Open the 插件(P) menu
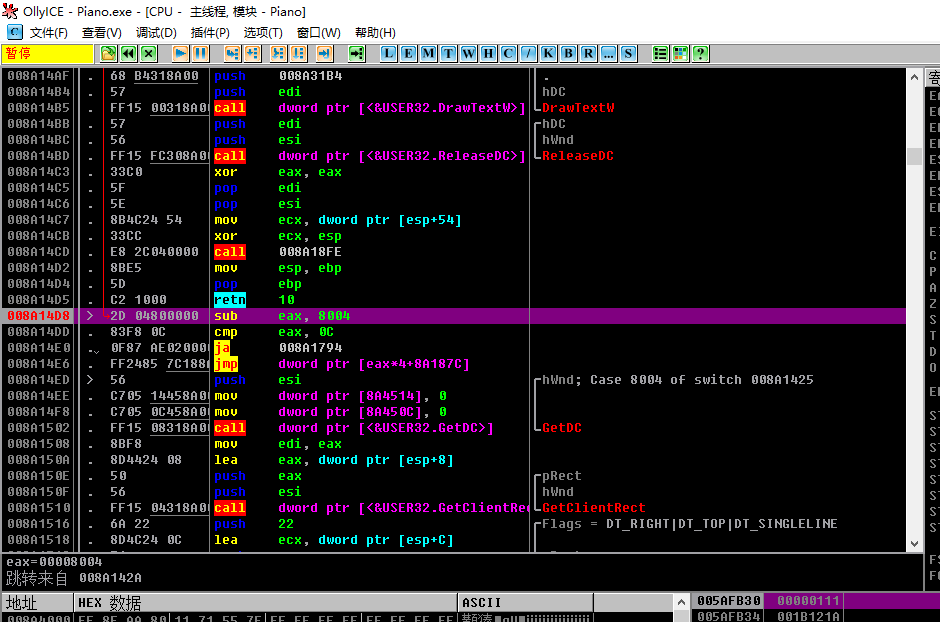Viewport: 940px width, 622px height. (x=210, y=32)
